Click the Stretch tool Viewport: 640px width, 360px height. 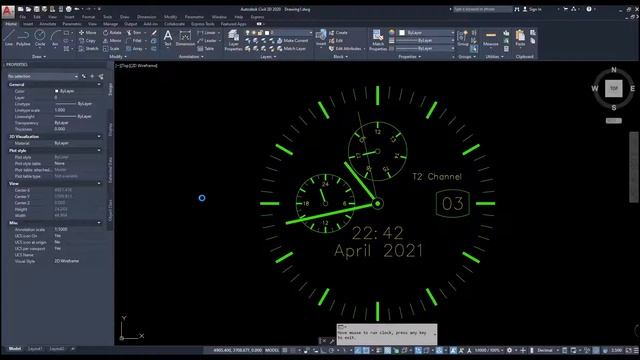pos(89,49)
